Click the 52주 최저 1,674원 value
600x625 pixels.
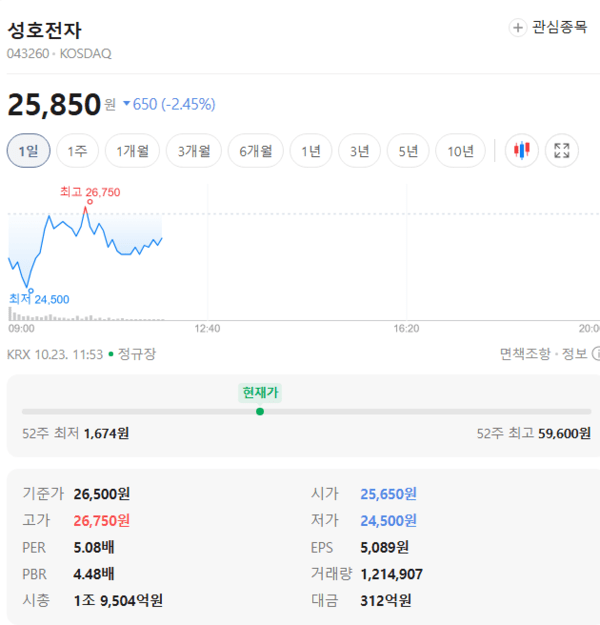click(106, 433)
